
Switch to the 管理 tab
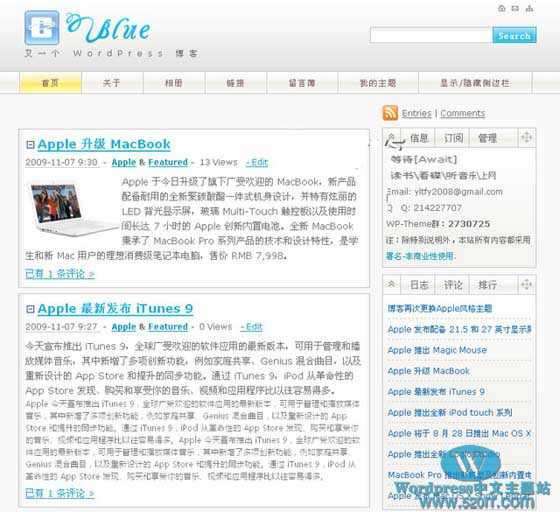click(487, 138)
